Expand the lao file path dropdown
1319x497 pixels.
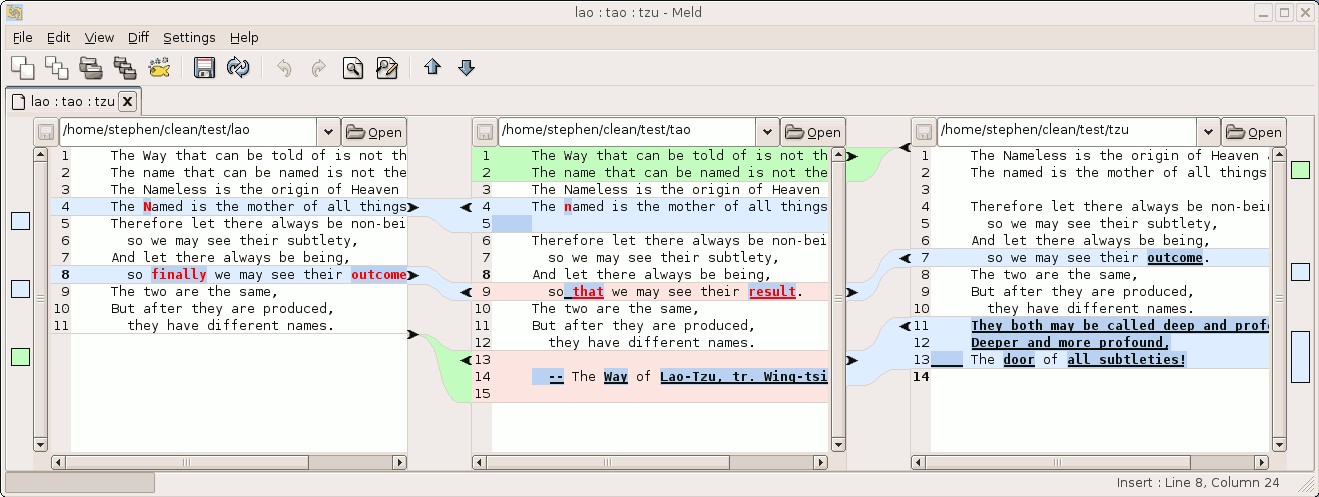[328, 132]
